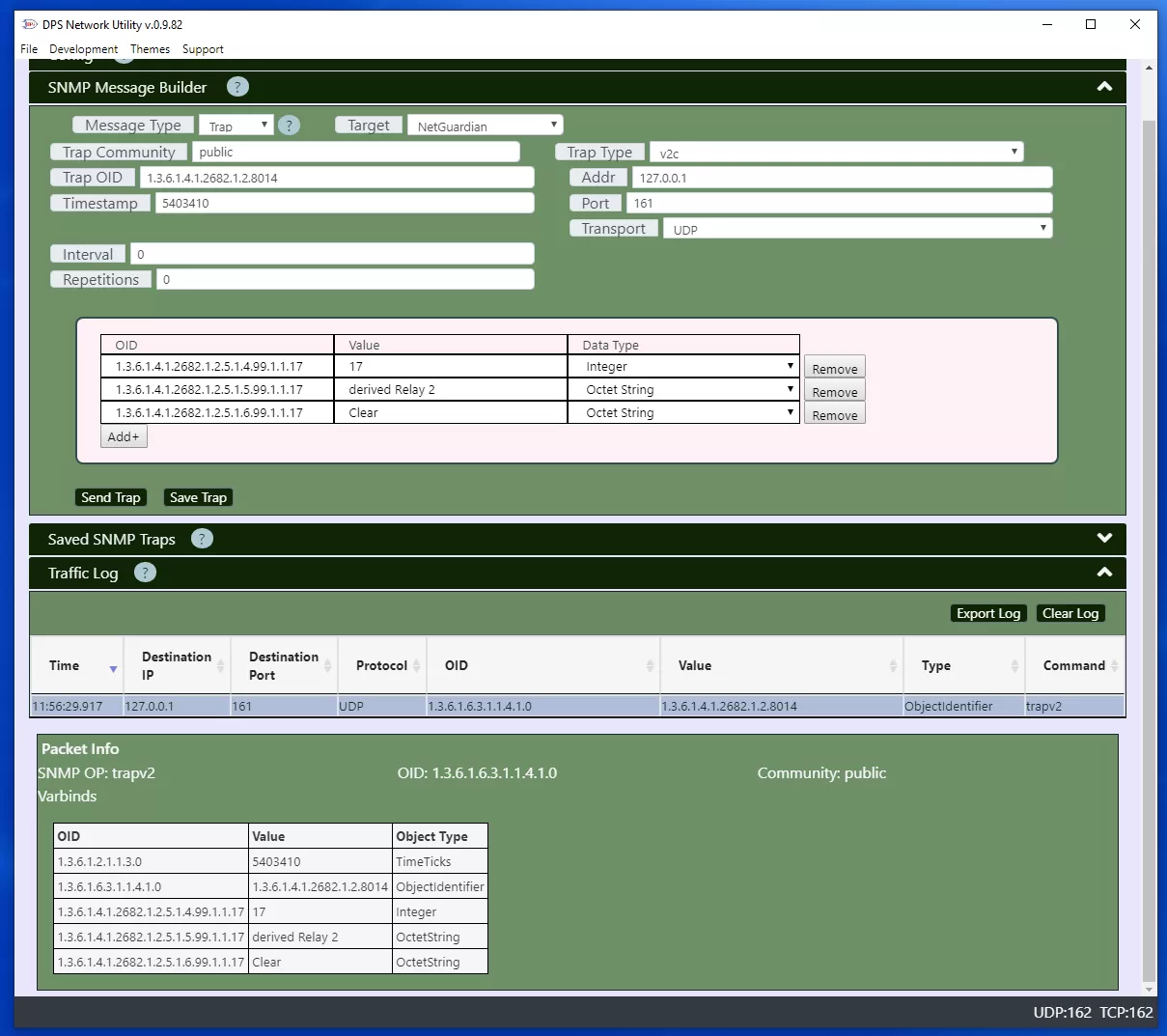Open the Development menu
The width and height of the screenshot is (1167, 1036).
click(83, 49)
